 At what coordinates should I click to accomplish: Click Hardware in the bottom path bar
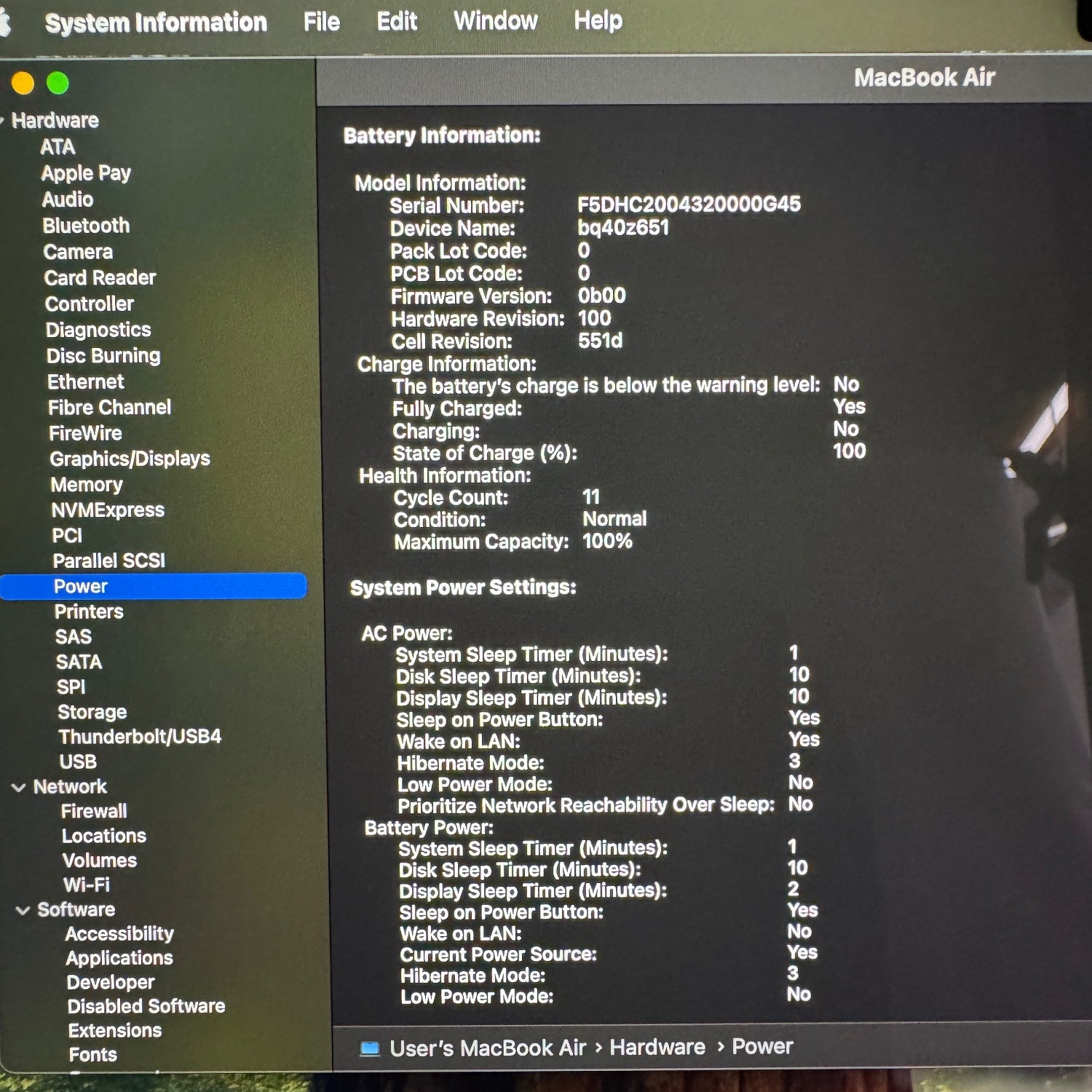click(x=657, y=1047)
